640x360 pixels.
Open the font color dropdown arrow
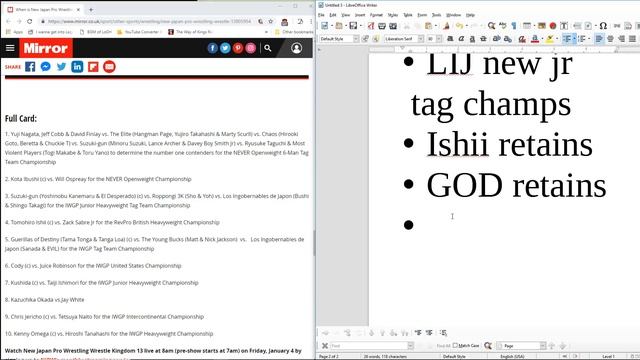coord(541,39)
